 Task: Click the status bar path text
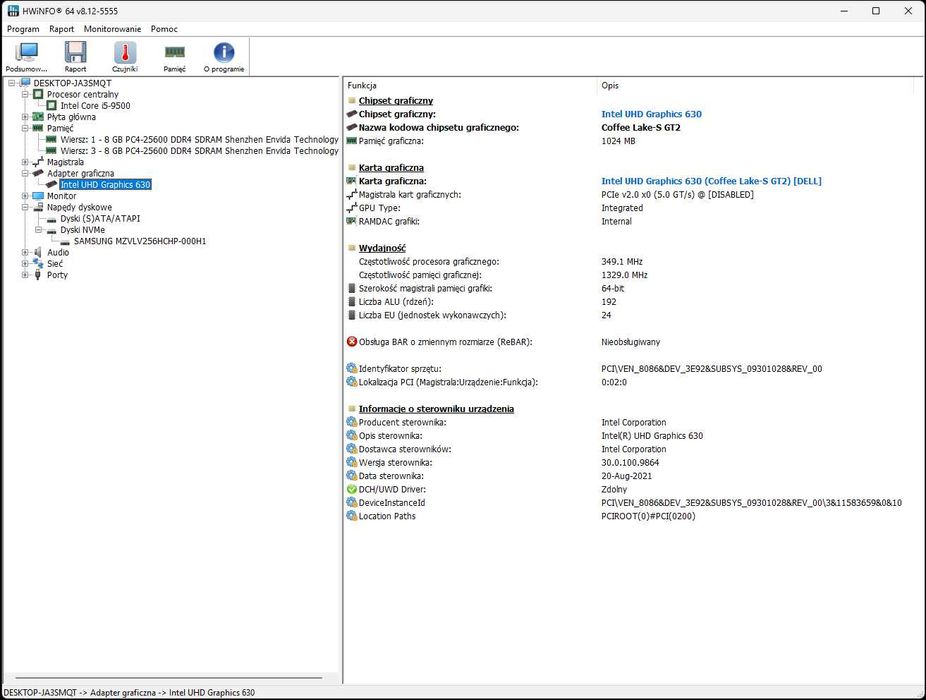(x=129, y=692)
